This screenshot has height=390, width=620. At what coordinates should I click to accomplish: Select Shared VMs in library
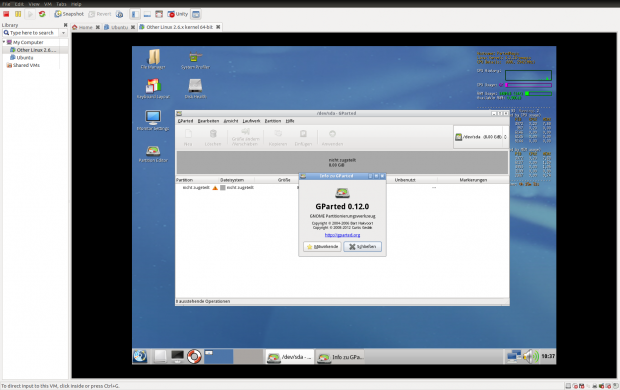[26, 65]
